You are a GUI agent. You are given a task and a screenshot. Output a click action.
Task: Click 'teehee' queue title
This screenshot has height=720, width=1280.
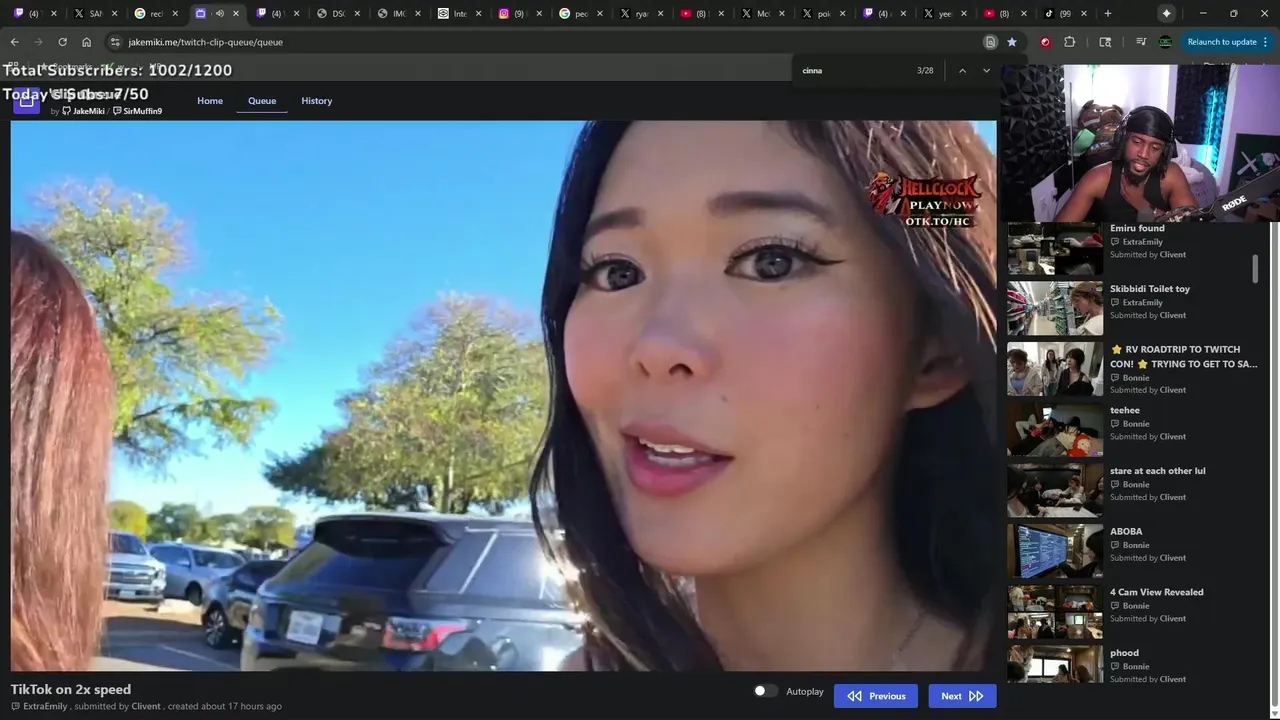1125,410
